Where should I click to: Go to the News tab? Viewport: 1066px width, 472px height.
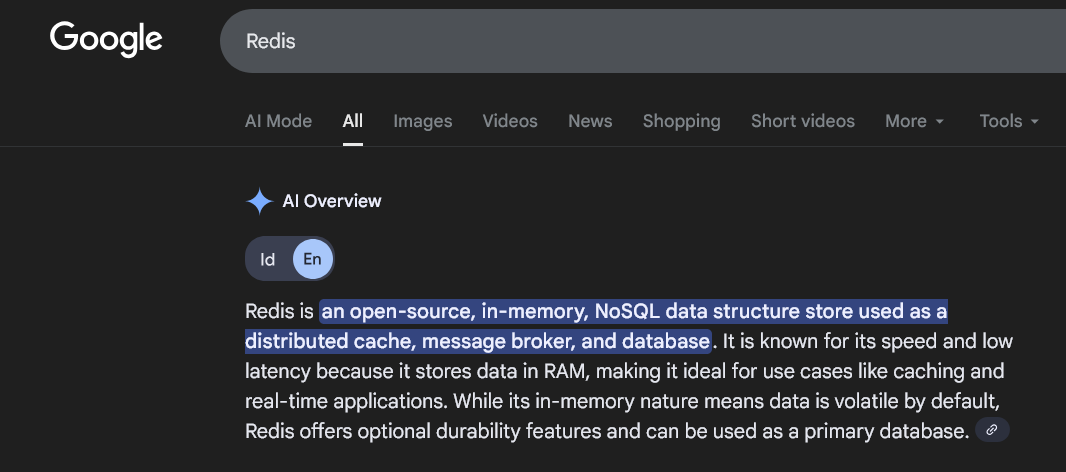(590, 121)
